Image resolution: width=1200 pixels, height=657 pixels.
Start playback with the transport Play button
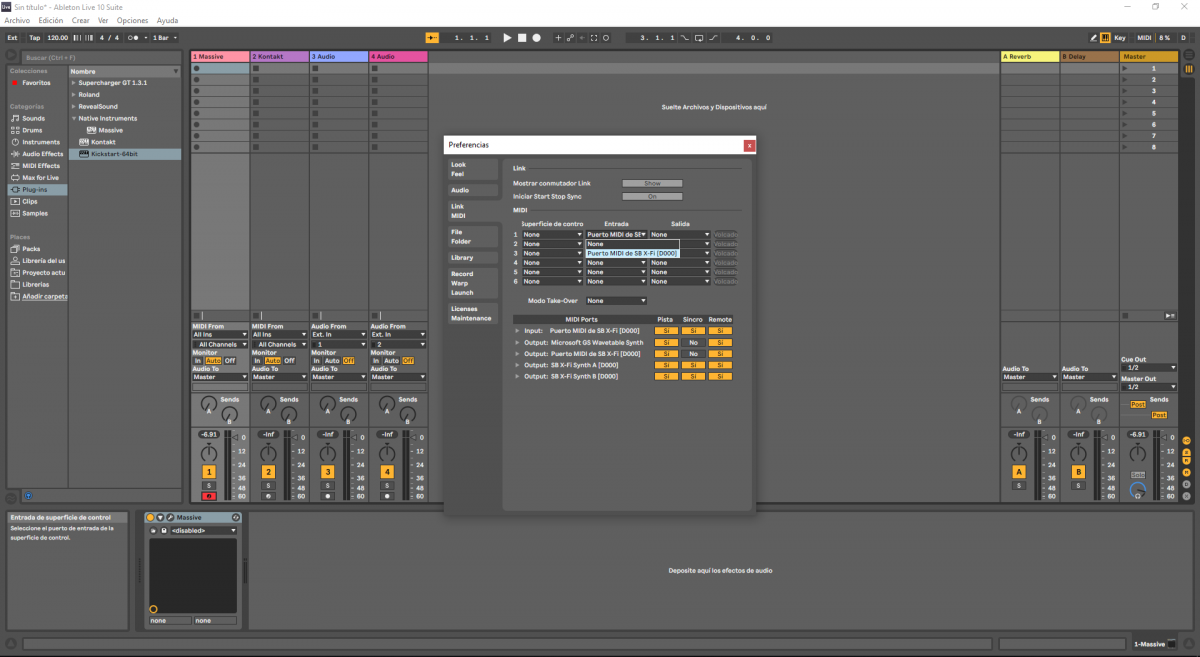(x=507, y=37)
